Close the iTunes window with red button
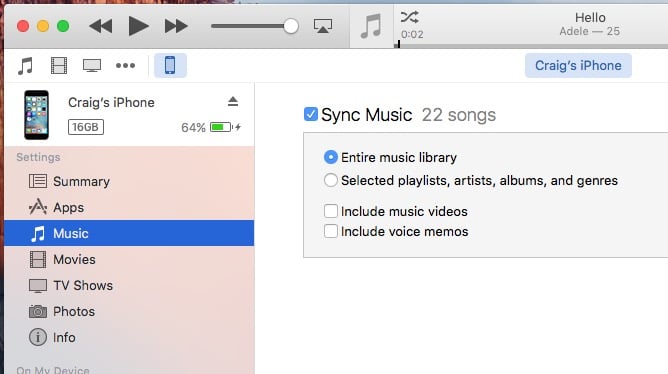The image size is (668, 374). [x=23, y=26]
